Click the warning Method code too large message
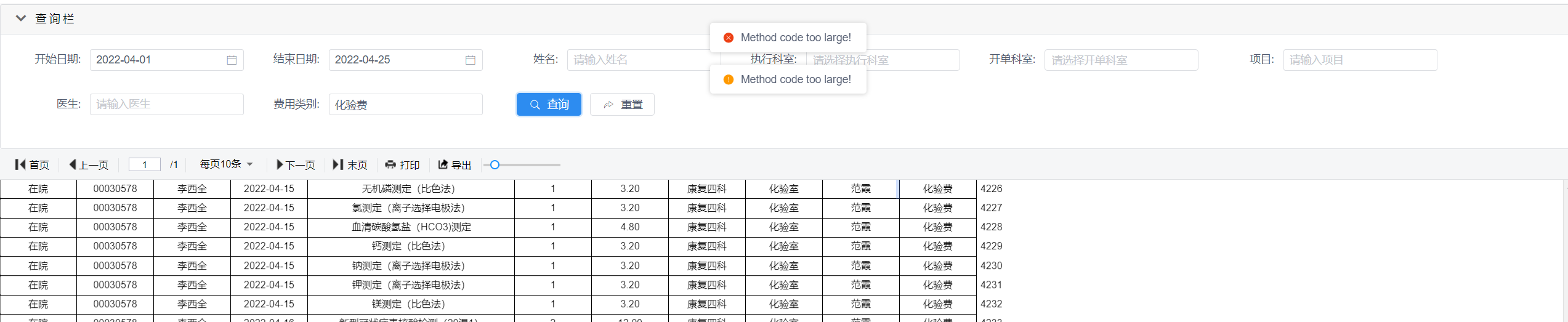 pyautogui.click(x=796, y=79)
